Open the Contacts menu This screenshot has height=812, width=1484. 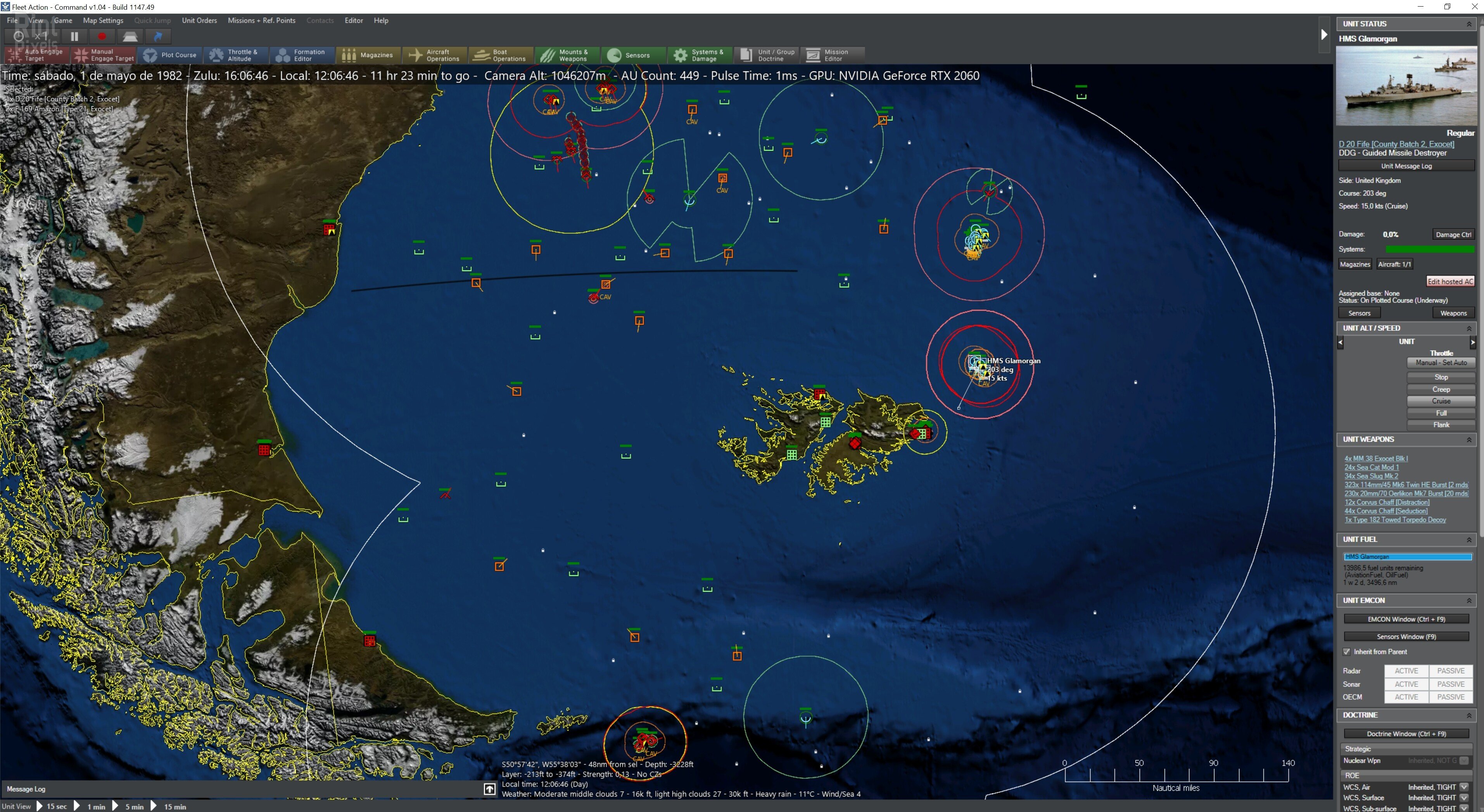click(x=320, y=20)
